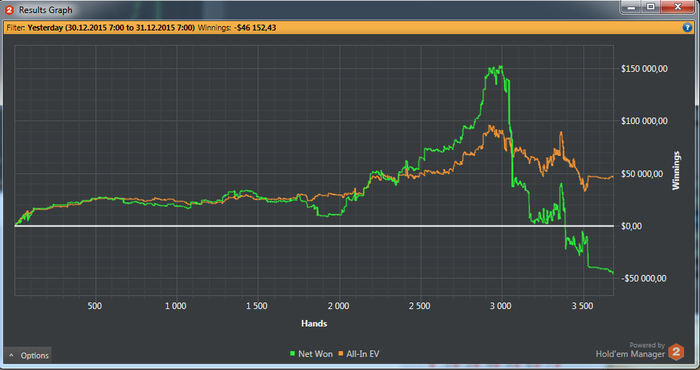Minimize the Results Graph window
This screenshot has height=370, width=700.
tap(631, 7)
